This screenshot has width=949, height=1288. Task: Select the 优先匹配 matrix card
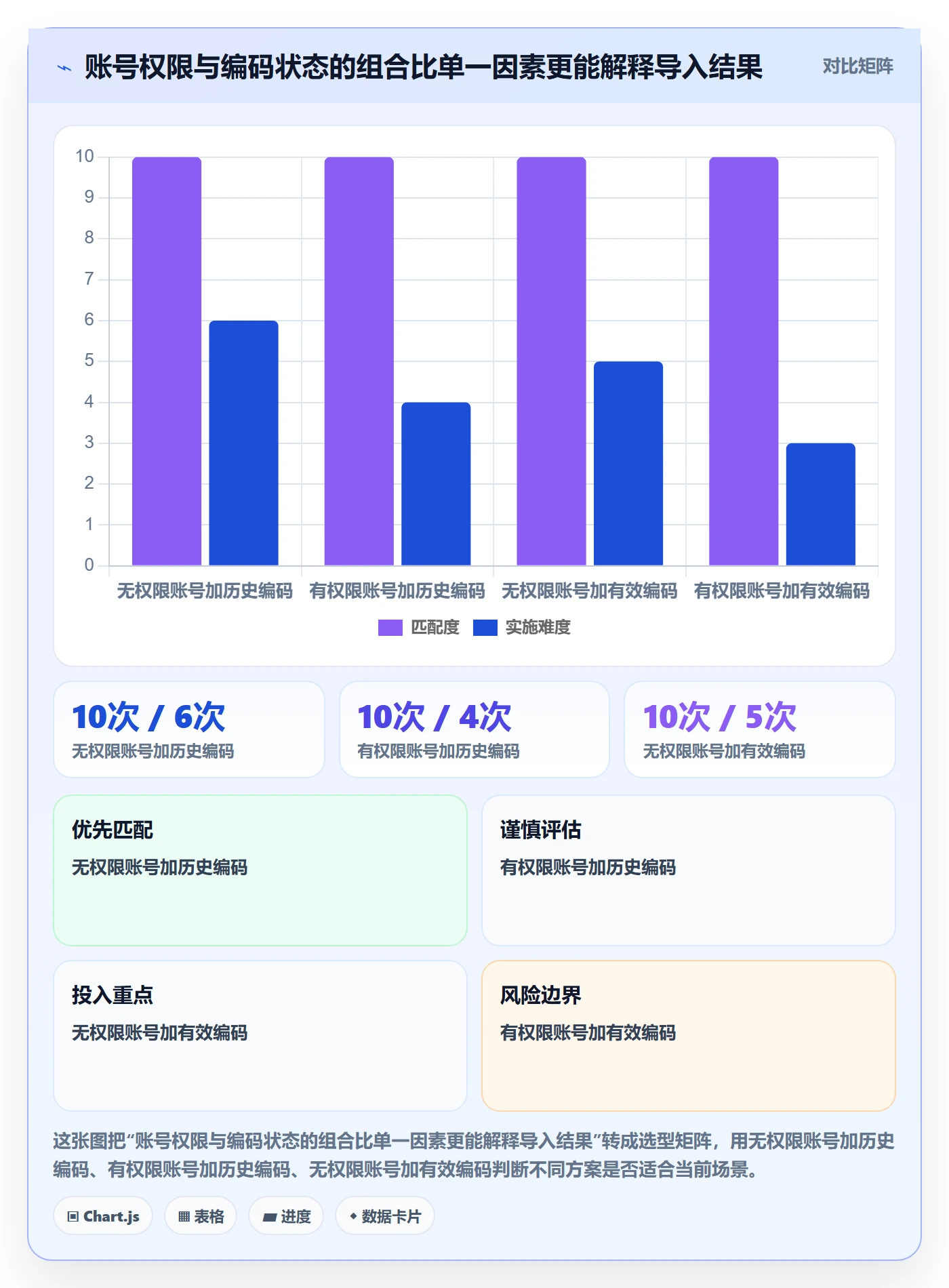point(260,870)
